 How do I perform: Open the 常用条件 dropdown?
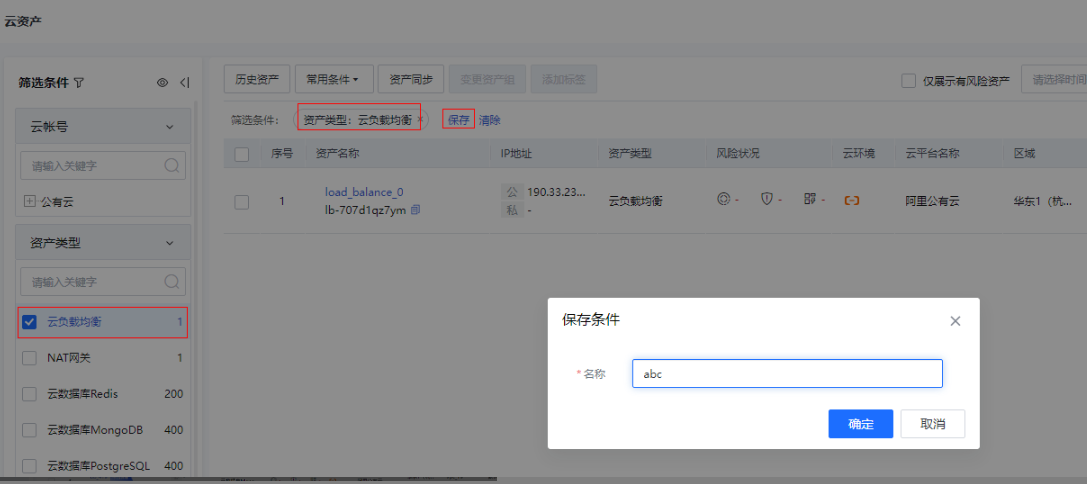click(x=333, y=79)
